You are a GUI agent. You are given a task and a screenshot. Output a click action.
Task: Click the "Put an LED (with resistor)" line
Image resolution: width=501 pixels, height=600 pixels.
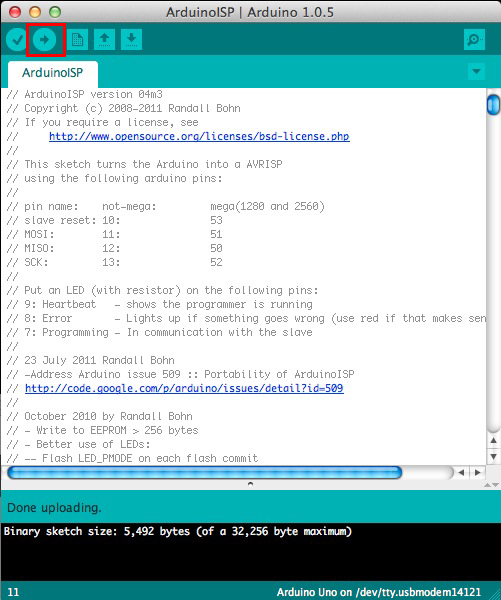click(162, 290)
